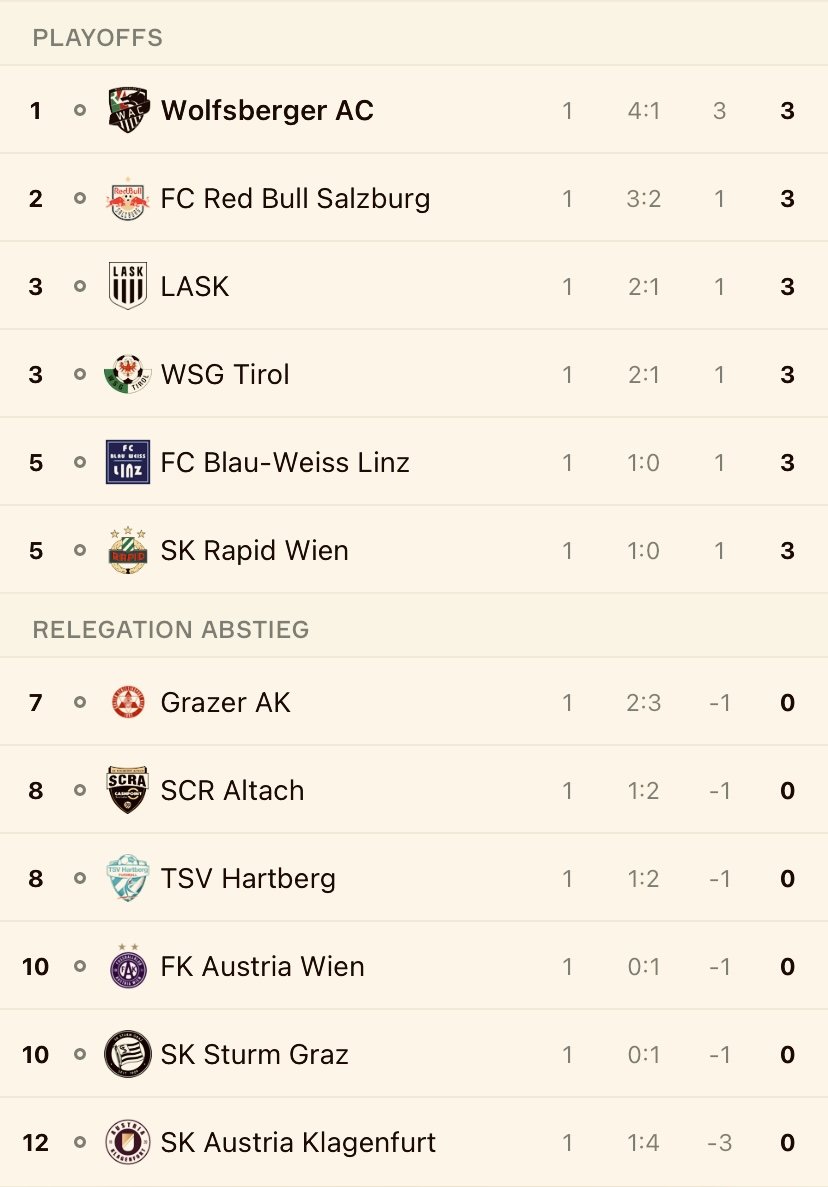Select the SK Sturm Graz badge
This screenshot has height=1187, width=828.
point(128,1054)
